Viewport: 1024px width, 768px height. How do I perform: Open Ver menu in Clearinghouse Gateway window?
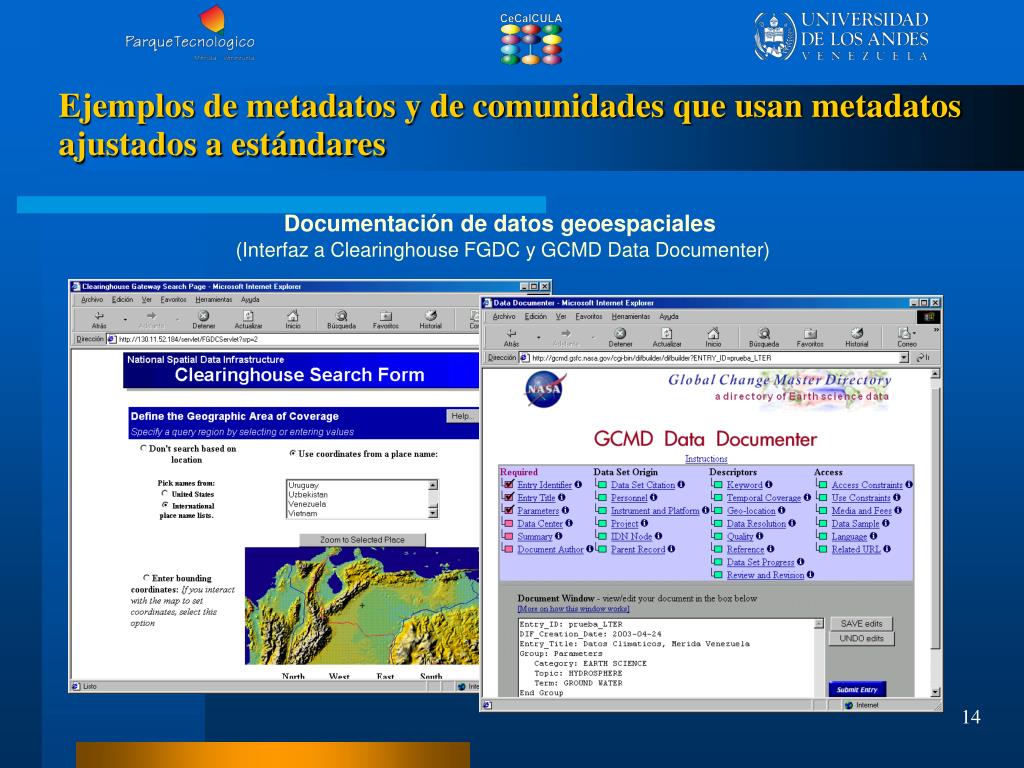tap(147, 300)
